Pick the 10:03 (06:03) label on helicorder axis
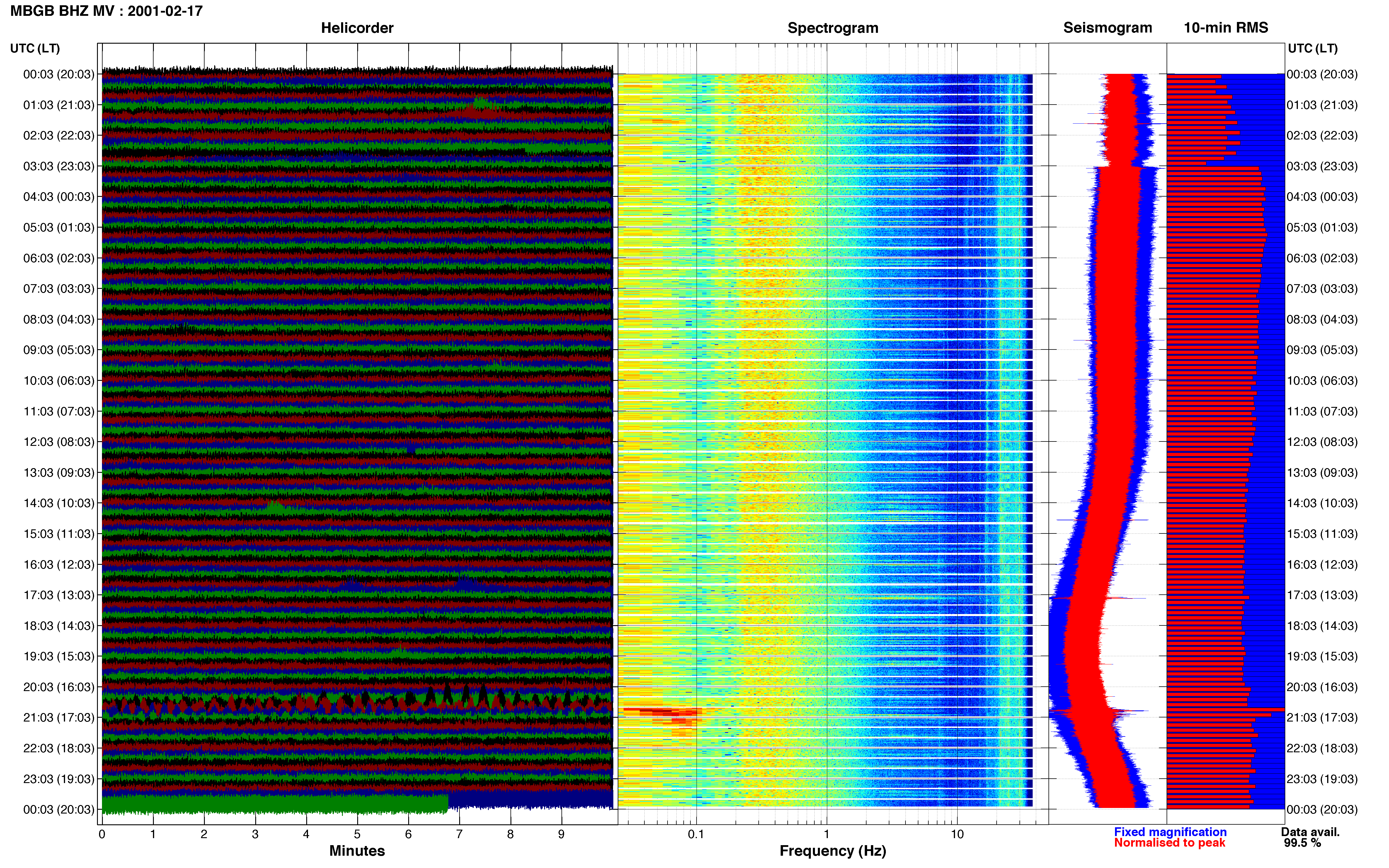This screenshot has height=868, width=1389. click(59, 381)
